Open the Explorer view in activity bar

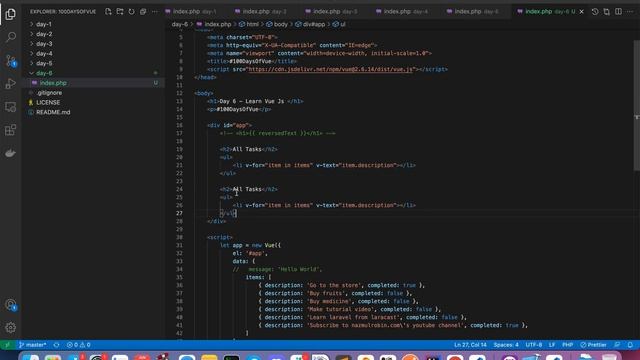tap(11, 14)
